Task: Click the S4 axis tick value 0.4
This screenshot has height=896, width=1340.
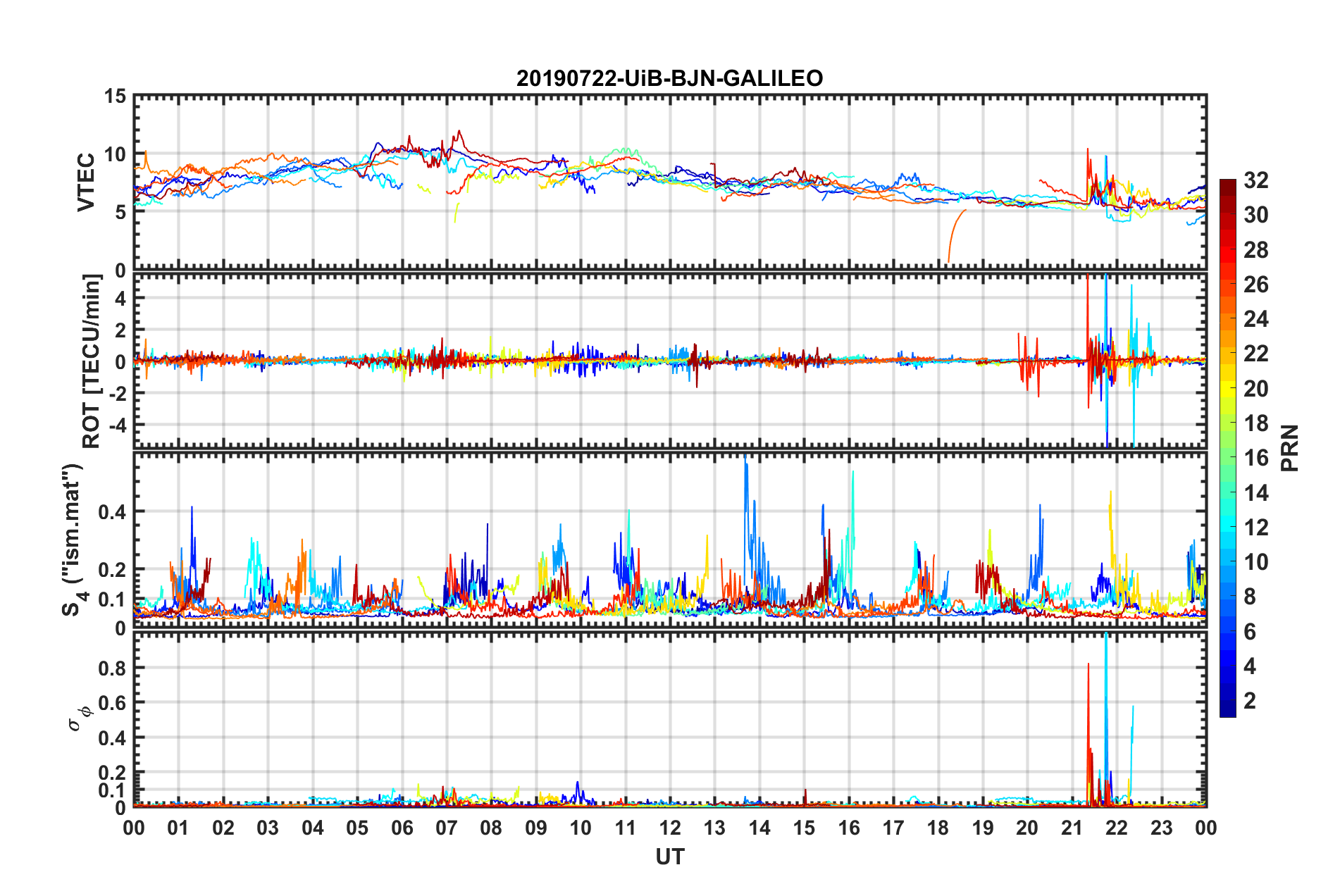Action: coord(112,512)
